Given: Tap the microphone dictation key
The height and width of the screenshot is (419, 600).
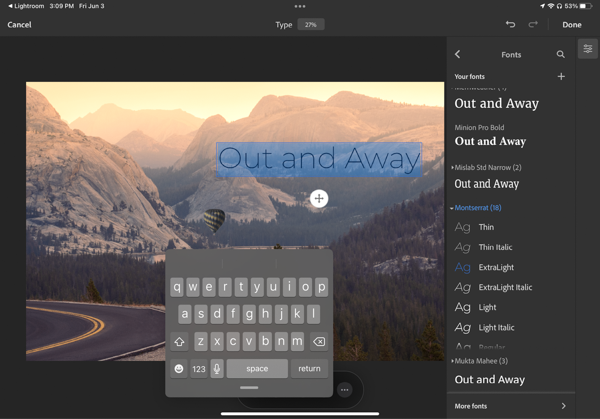Looking at the screenshot, I should [217, 368].
